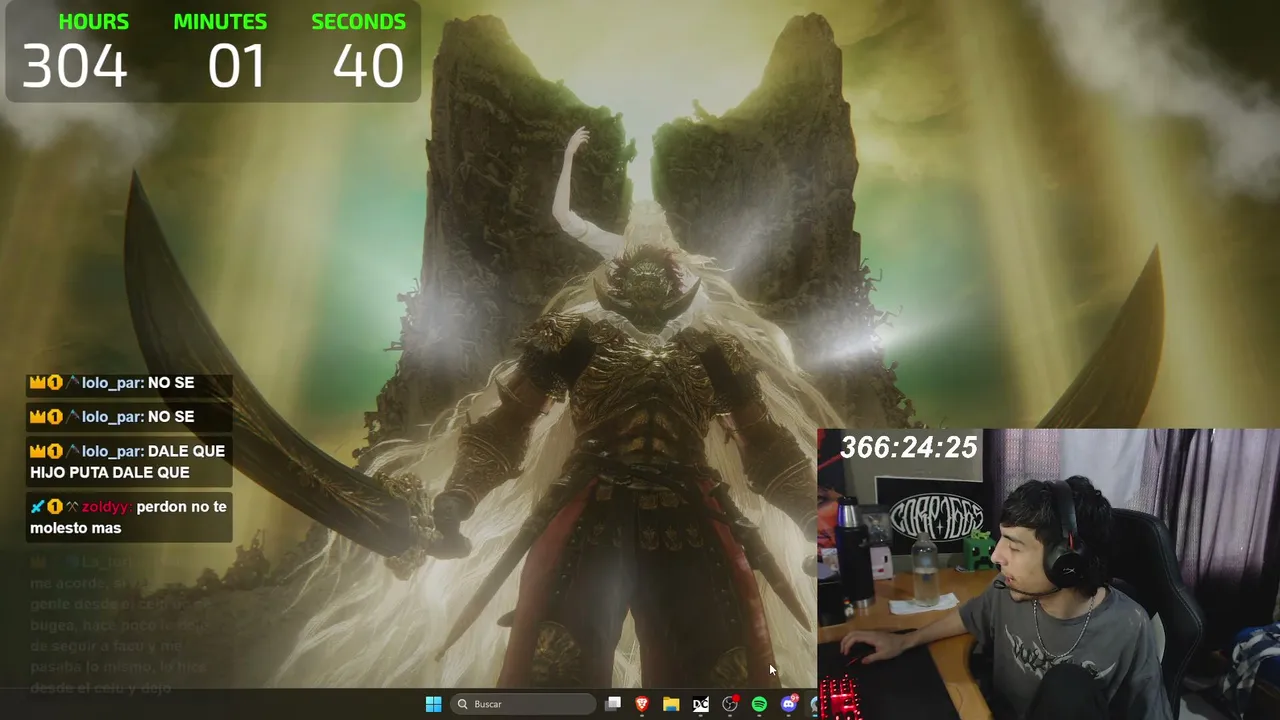Click the chat message 'DALE QUE HIJO PUTA DALE QUE'

[x=128, y=462]
